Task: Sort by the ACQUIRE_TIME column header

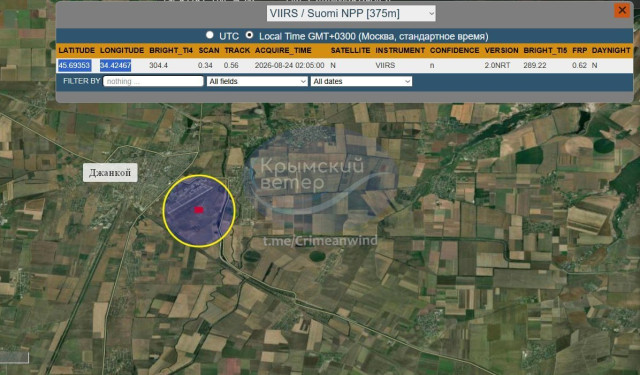Action: point(283,51)
